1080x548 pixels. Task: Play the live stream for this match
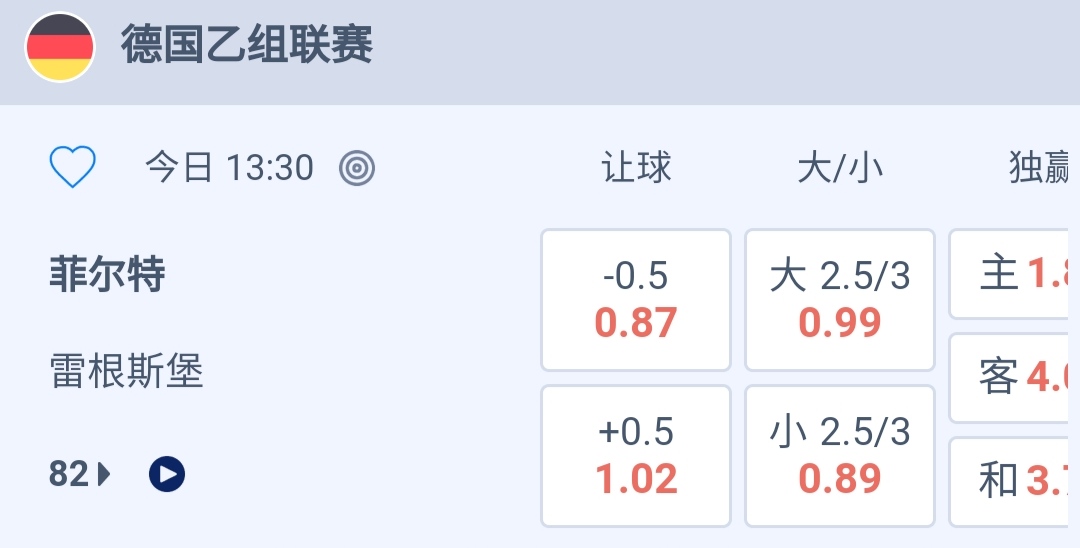click(167, 473)
